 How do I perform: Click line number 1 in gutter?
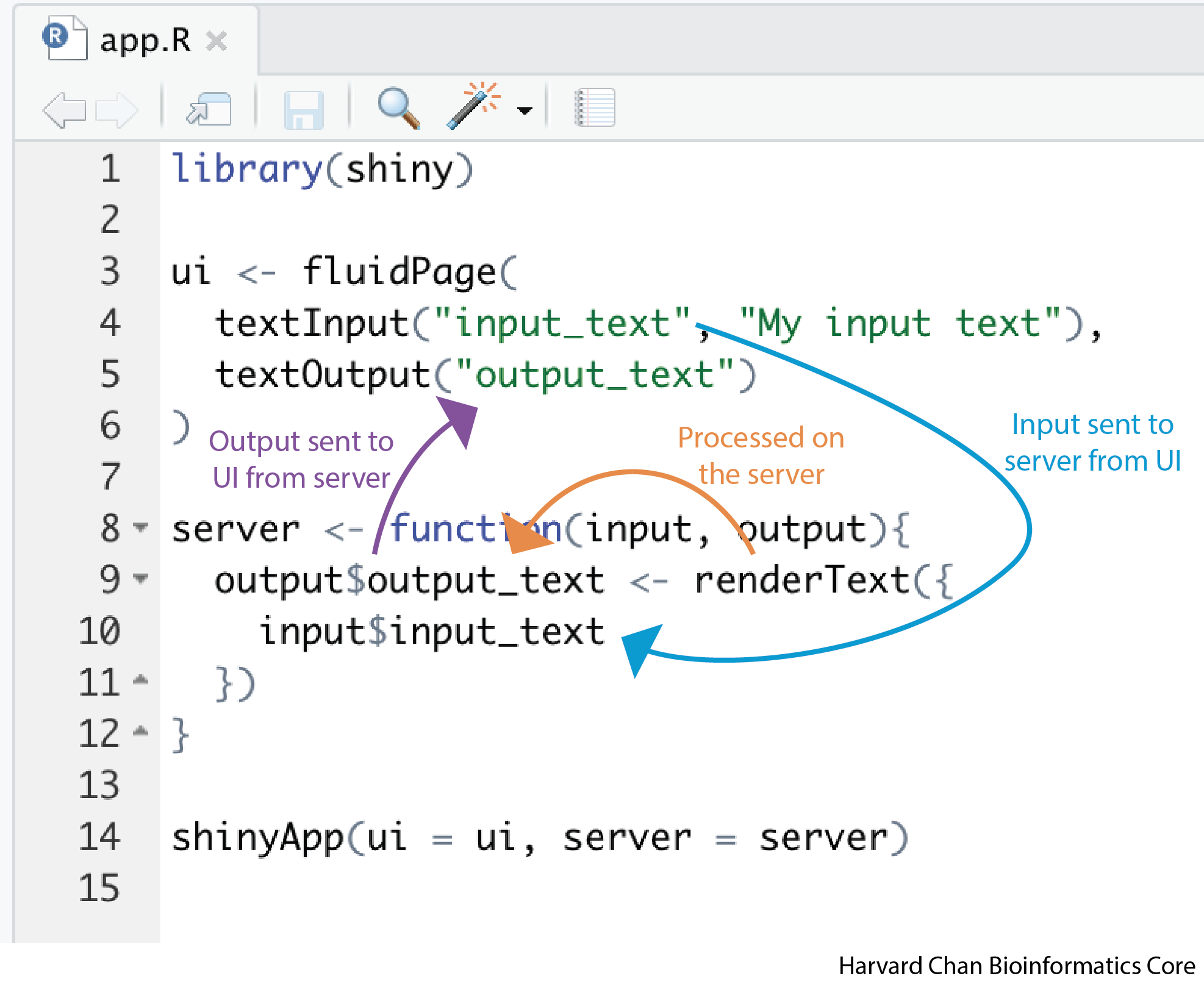pos(110,169)
